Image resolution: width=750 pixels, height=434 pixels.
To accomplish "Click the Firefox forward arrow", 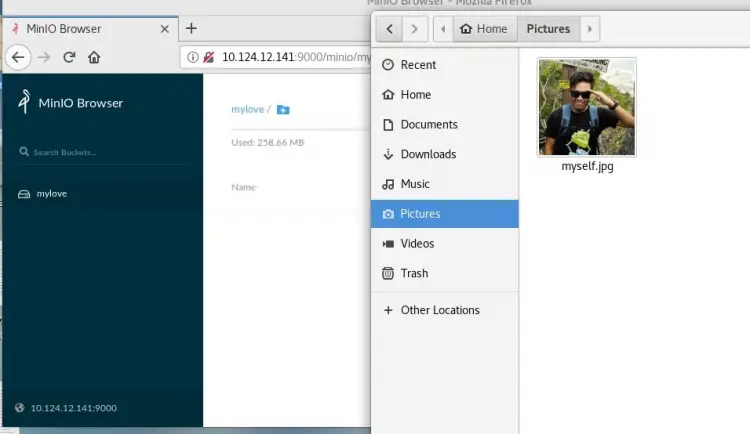I will 43,57.
